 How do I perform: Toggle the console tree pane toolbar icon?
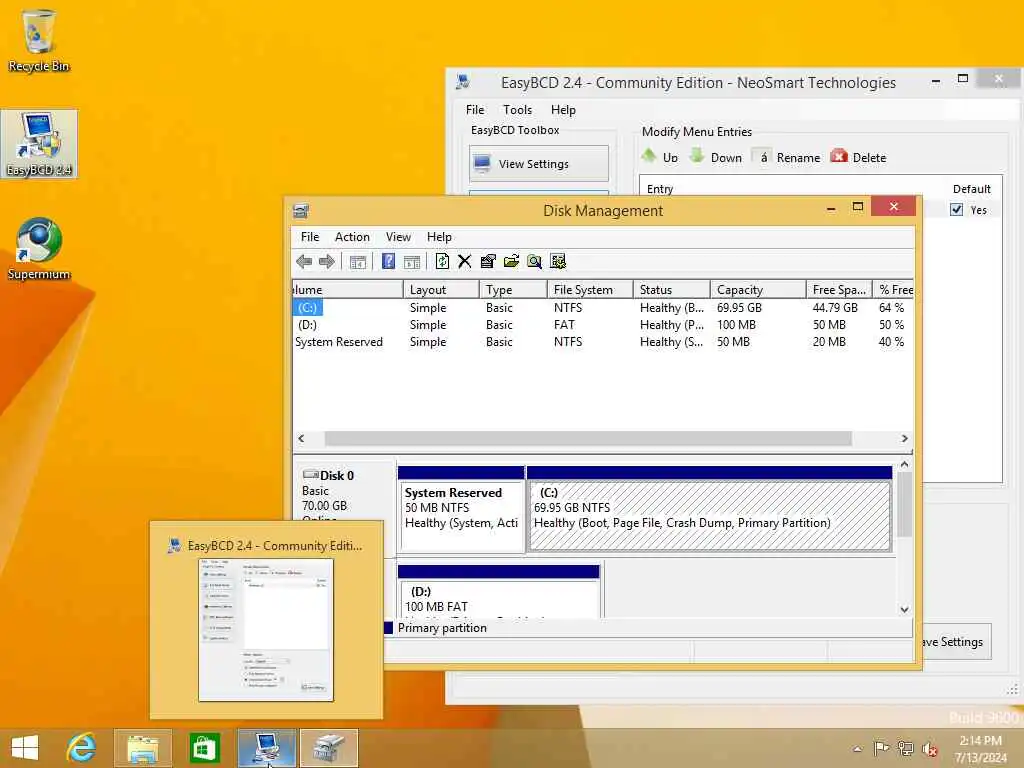[358, 262]
